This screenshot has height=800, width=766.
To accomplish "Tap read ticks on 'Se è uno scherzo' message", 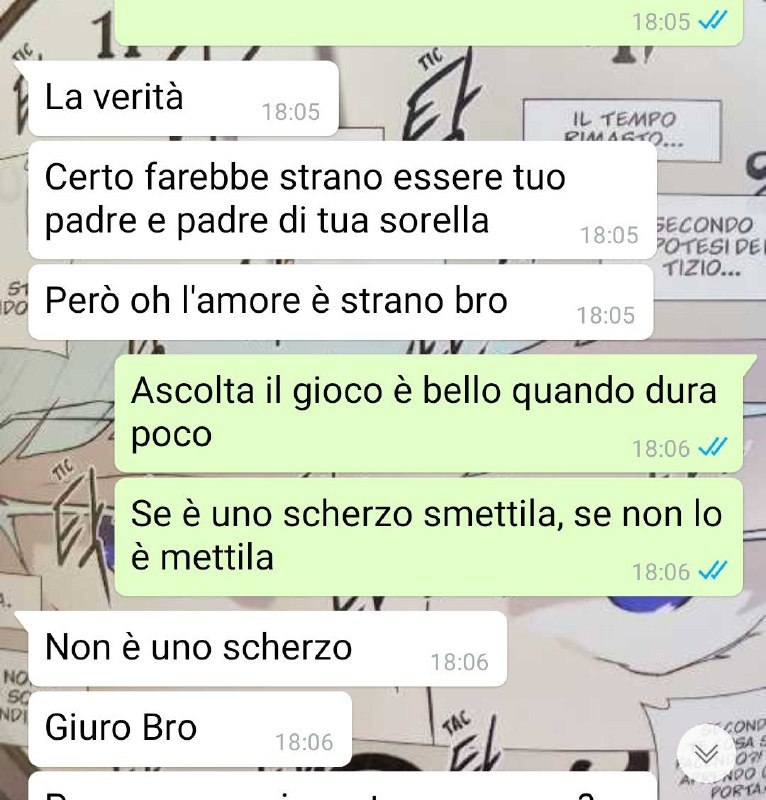I will (x=712, y=570).
